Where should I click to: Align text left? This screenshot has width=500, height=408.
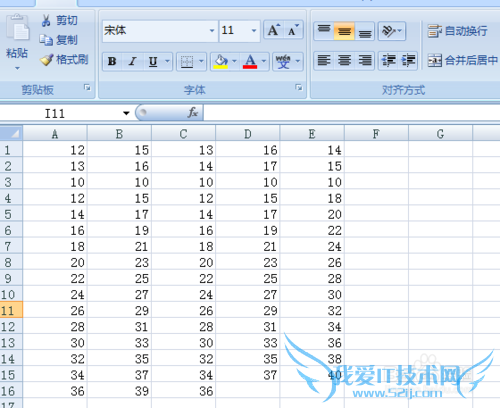(324, 61)
